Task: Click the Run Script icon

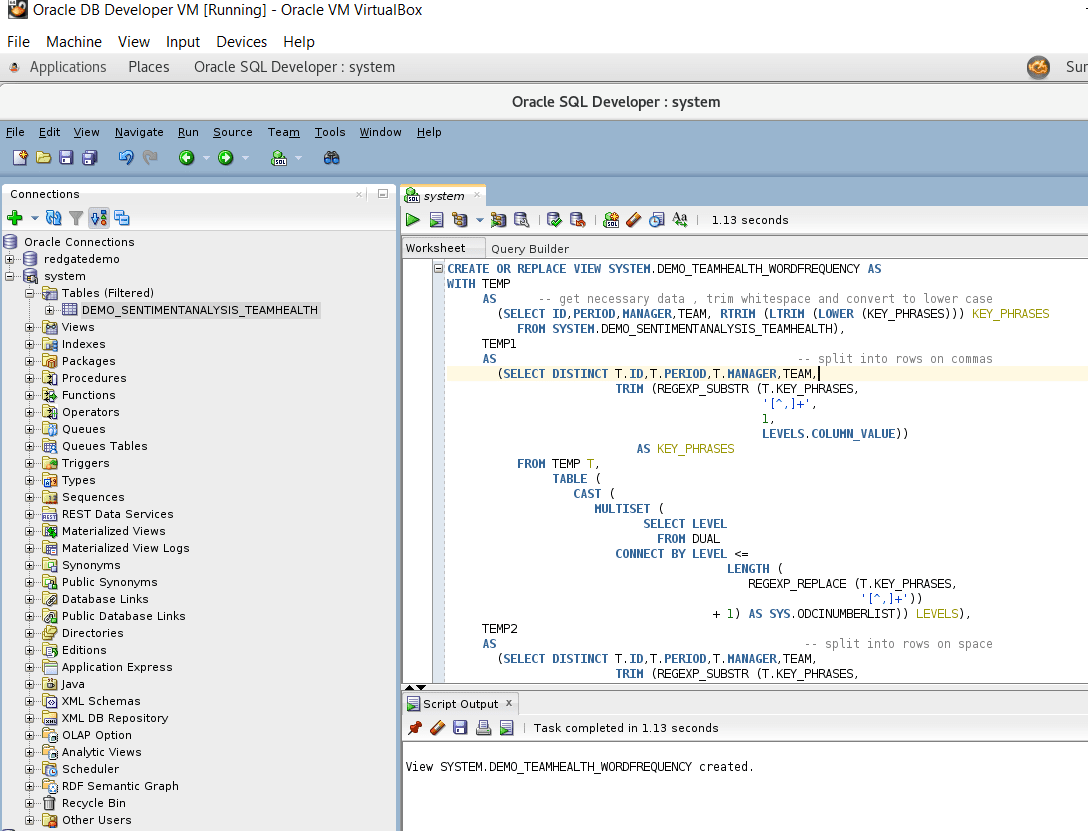Action: (436, 220)
